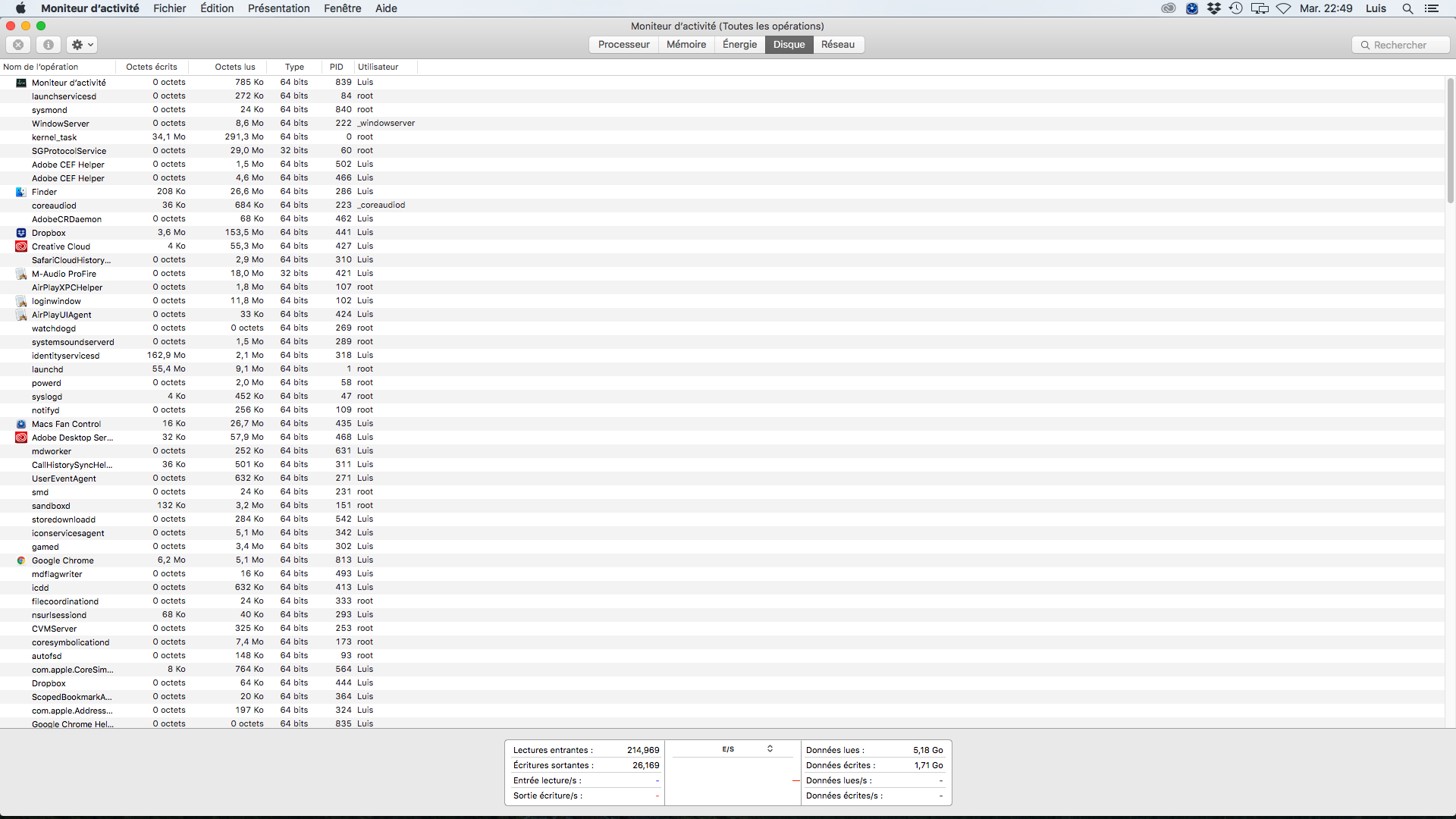This screenshot has height=819, width=1456.
Task: Click the Dropbox process icon with PID 441
Action: (x=21, y=233)
